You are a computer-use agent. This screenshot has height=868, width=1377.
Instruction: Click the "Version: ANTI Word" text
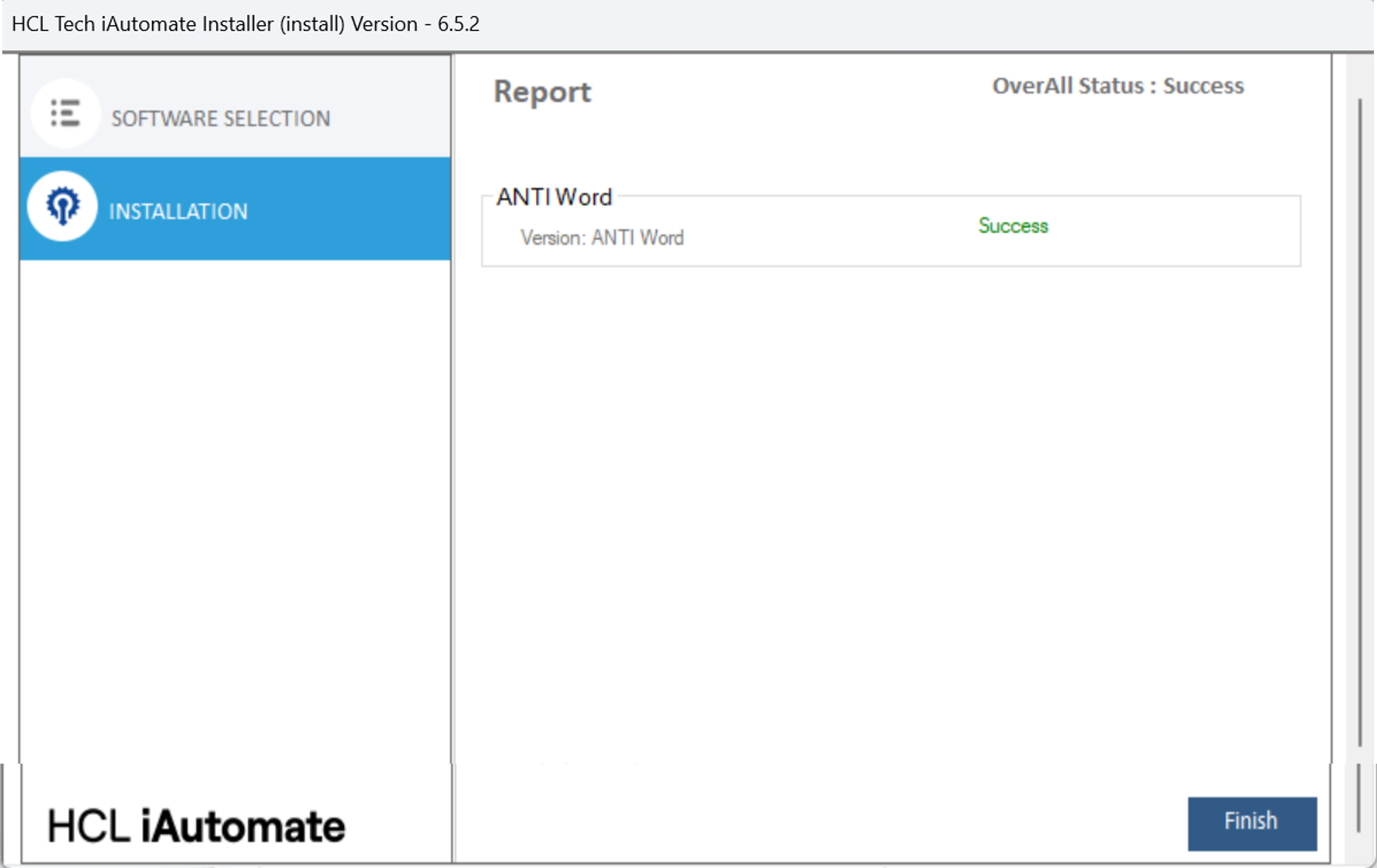[602, 237]
